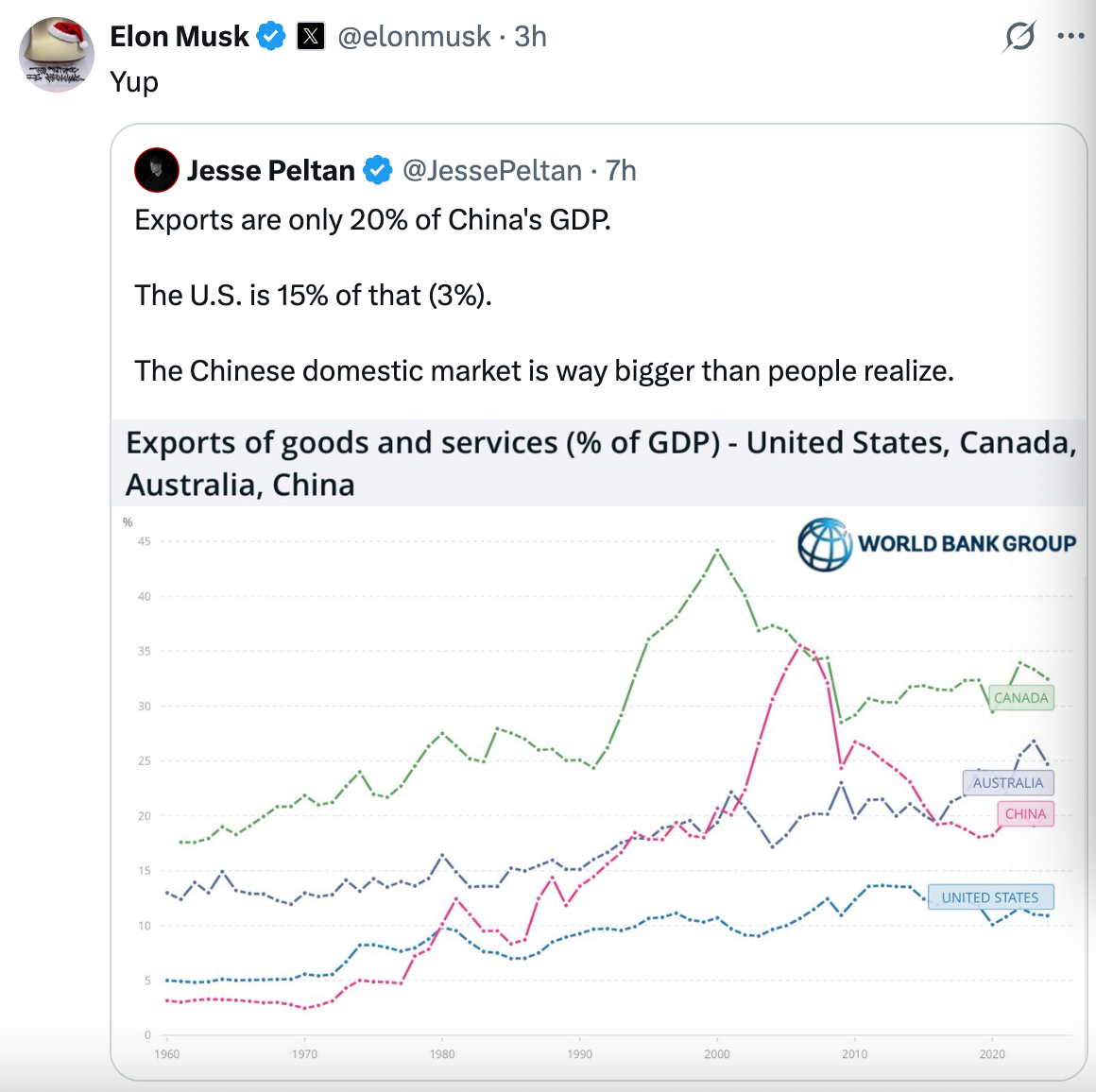The image size is (1096, 1092).
Task: Click the 7h quoted post timestamp
Action: pyautogui.click(x=621, y=171)
